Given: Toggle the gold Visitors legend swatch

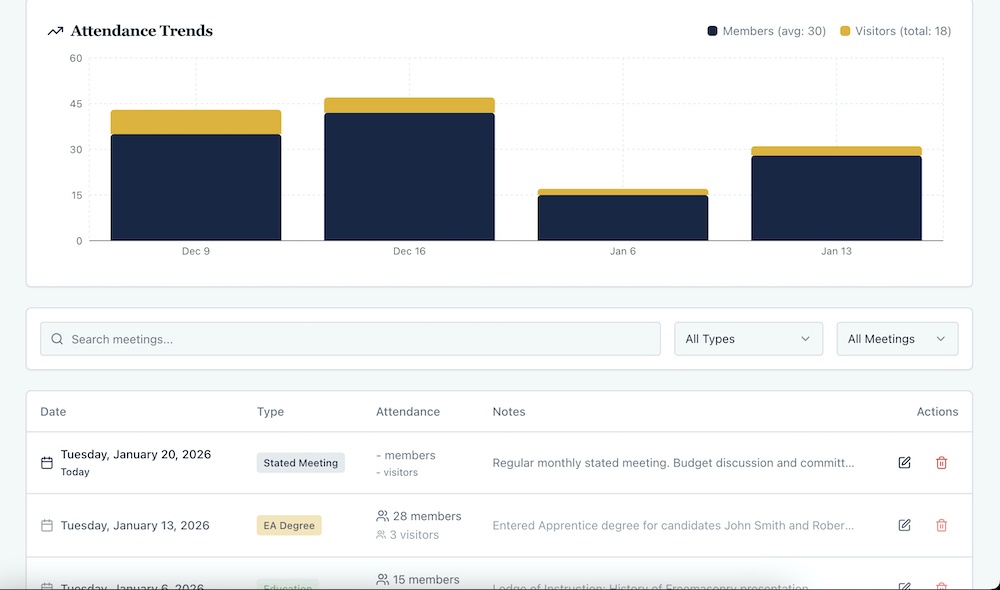Looking at the screenshot, I should click(845, 31).
